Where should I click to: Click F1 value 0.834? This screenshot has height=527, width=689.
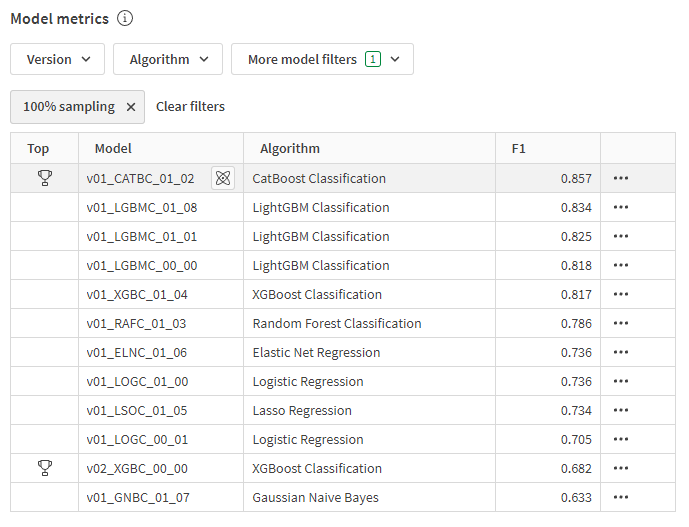tap(576, 207)
